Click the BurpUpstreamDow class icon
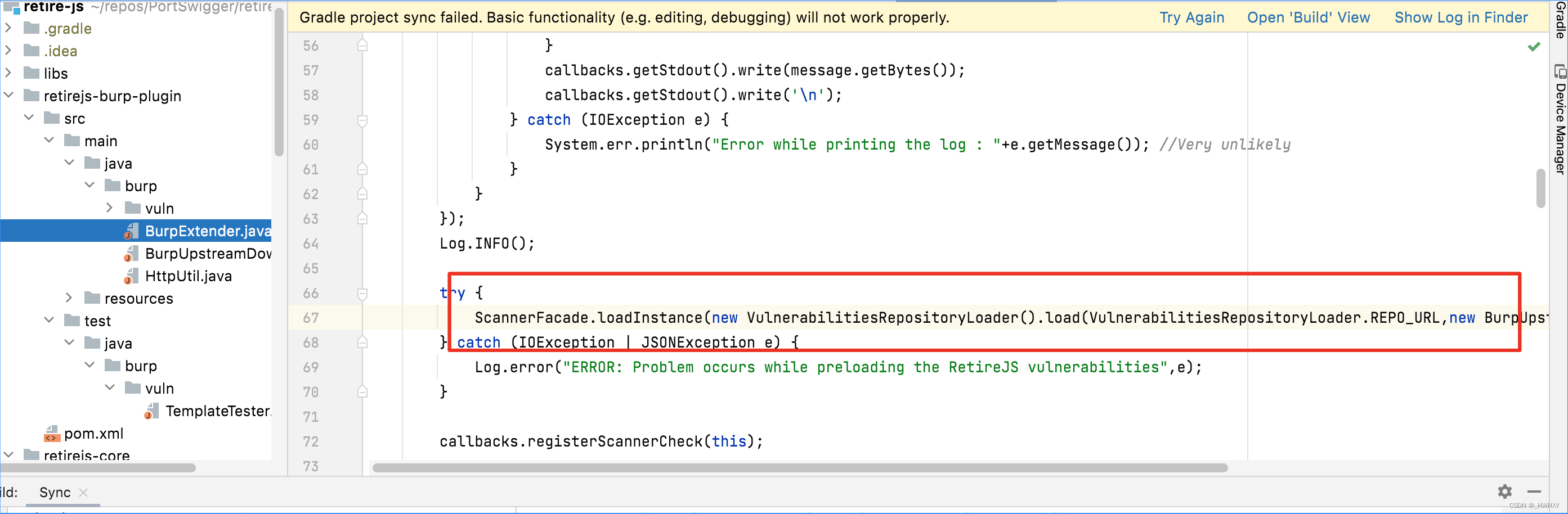 tap(132, 253)
